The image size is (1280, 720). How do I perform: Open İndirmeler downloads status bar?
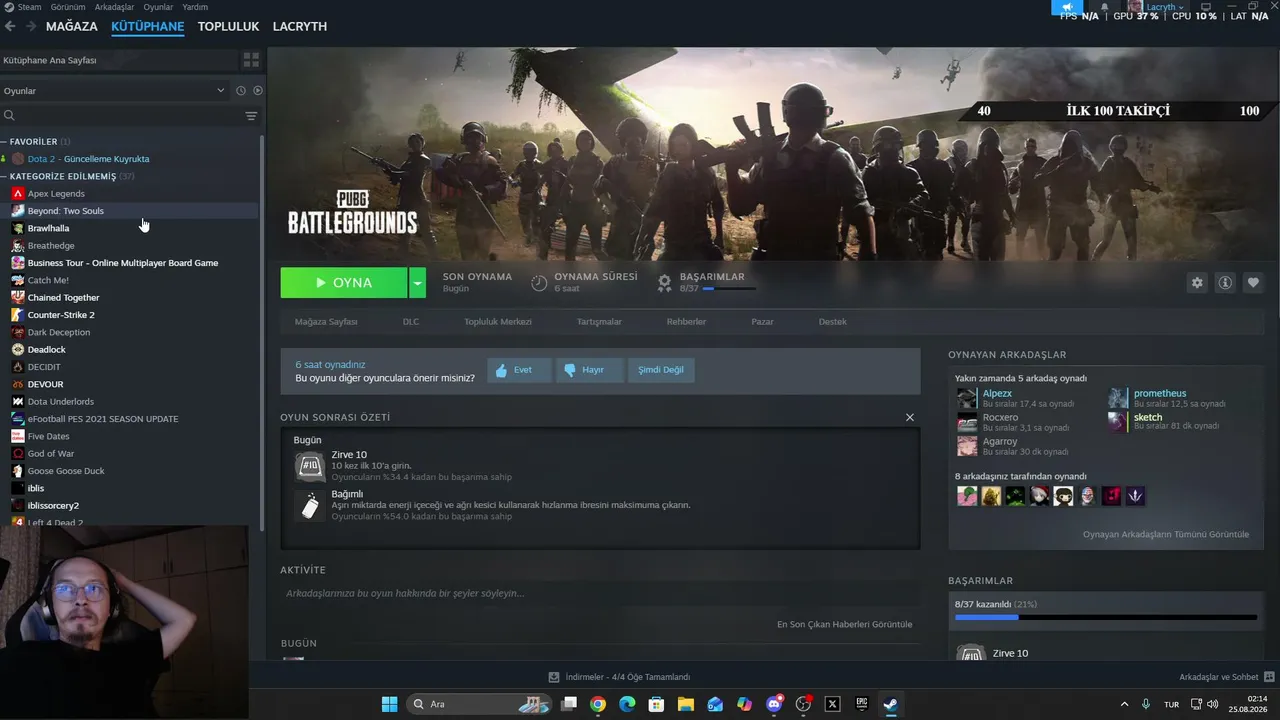coord(620,677)
